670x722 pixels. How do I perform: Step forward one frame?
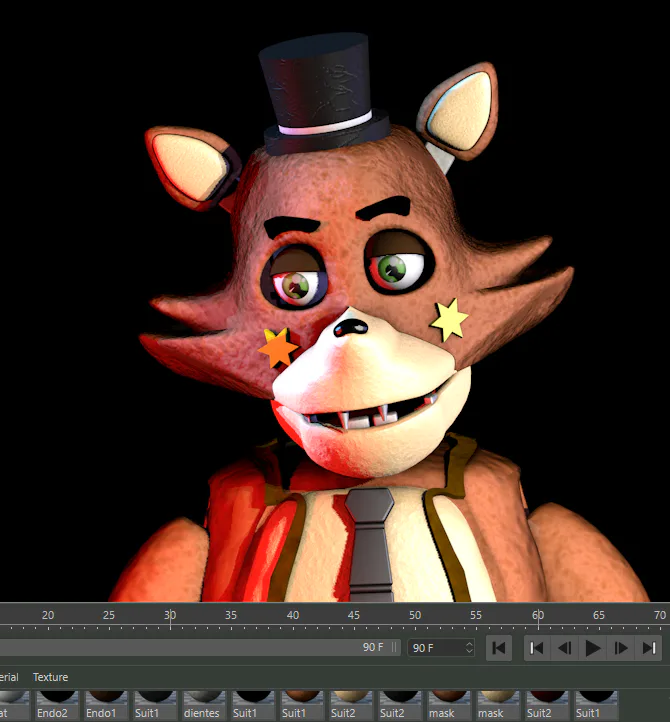(620, 648)
